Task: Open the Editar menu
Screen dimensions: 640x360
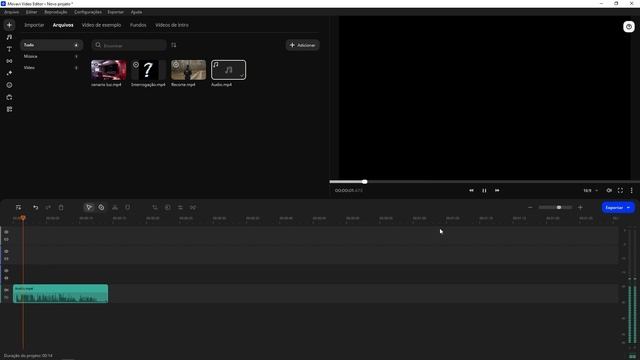Action: coord(31,12)
